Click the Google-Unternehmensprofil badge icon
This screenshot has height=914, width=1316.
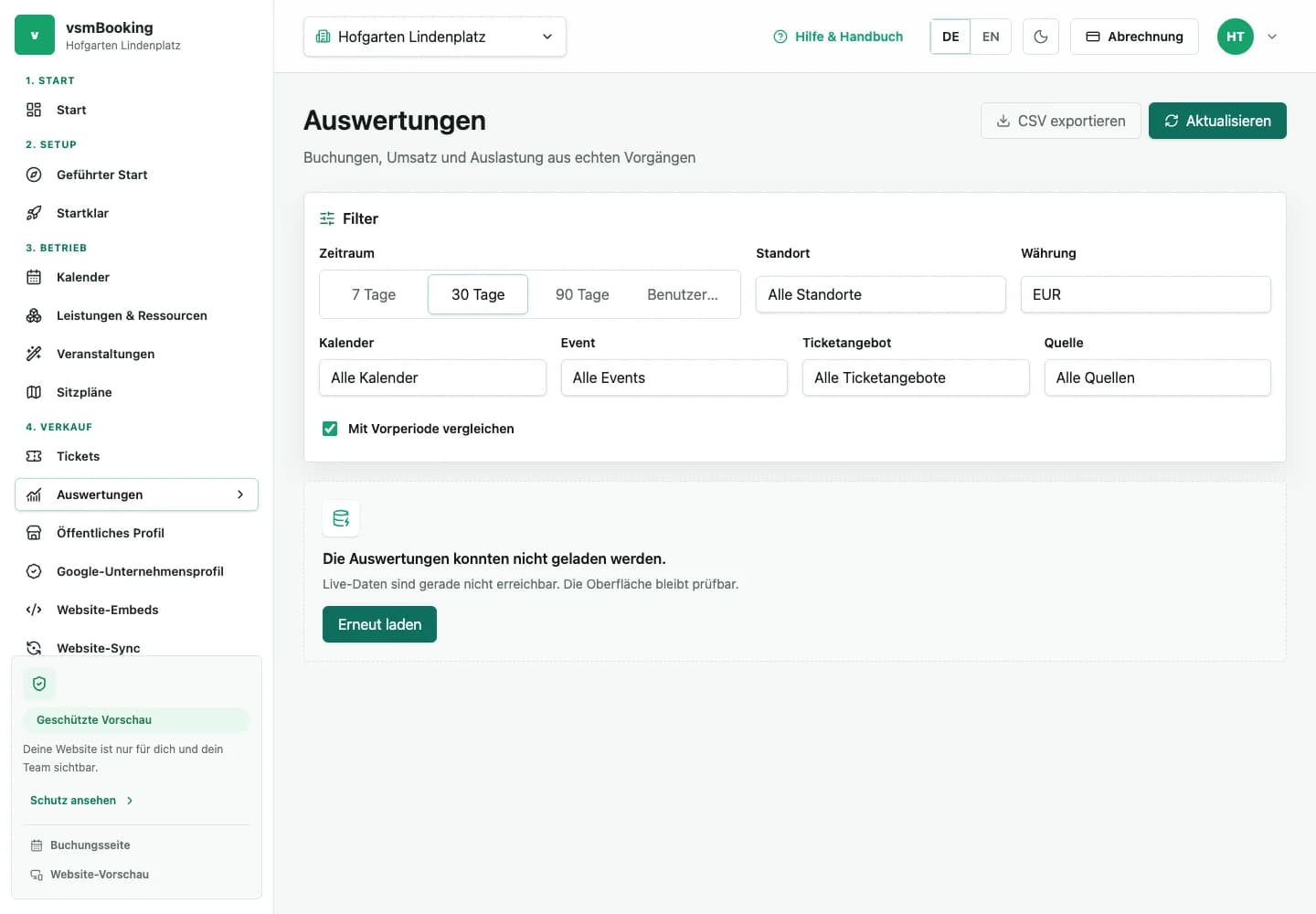(x=34, y=571)
